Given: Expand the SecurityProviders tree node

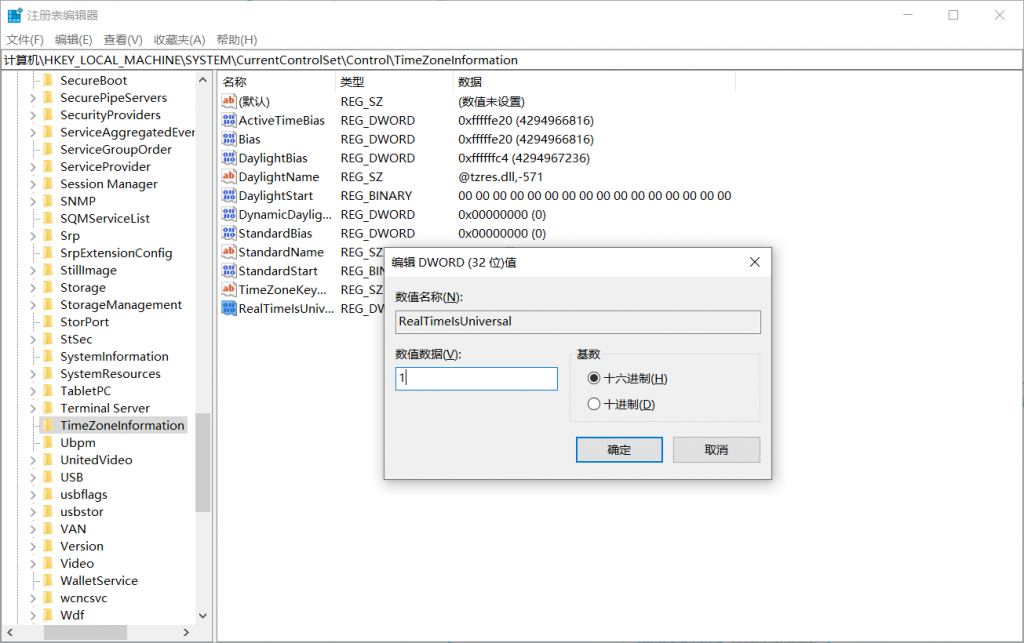Looking at the screenshot, I should tap(33, 115).
